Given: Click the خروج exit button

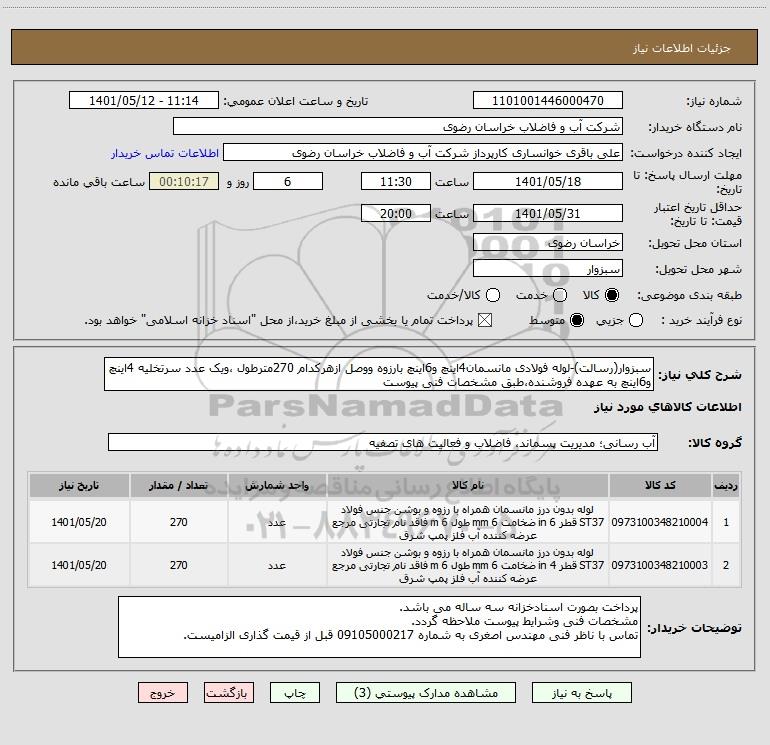Looking at the screenshot, I should (163, 693).
